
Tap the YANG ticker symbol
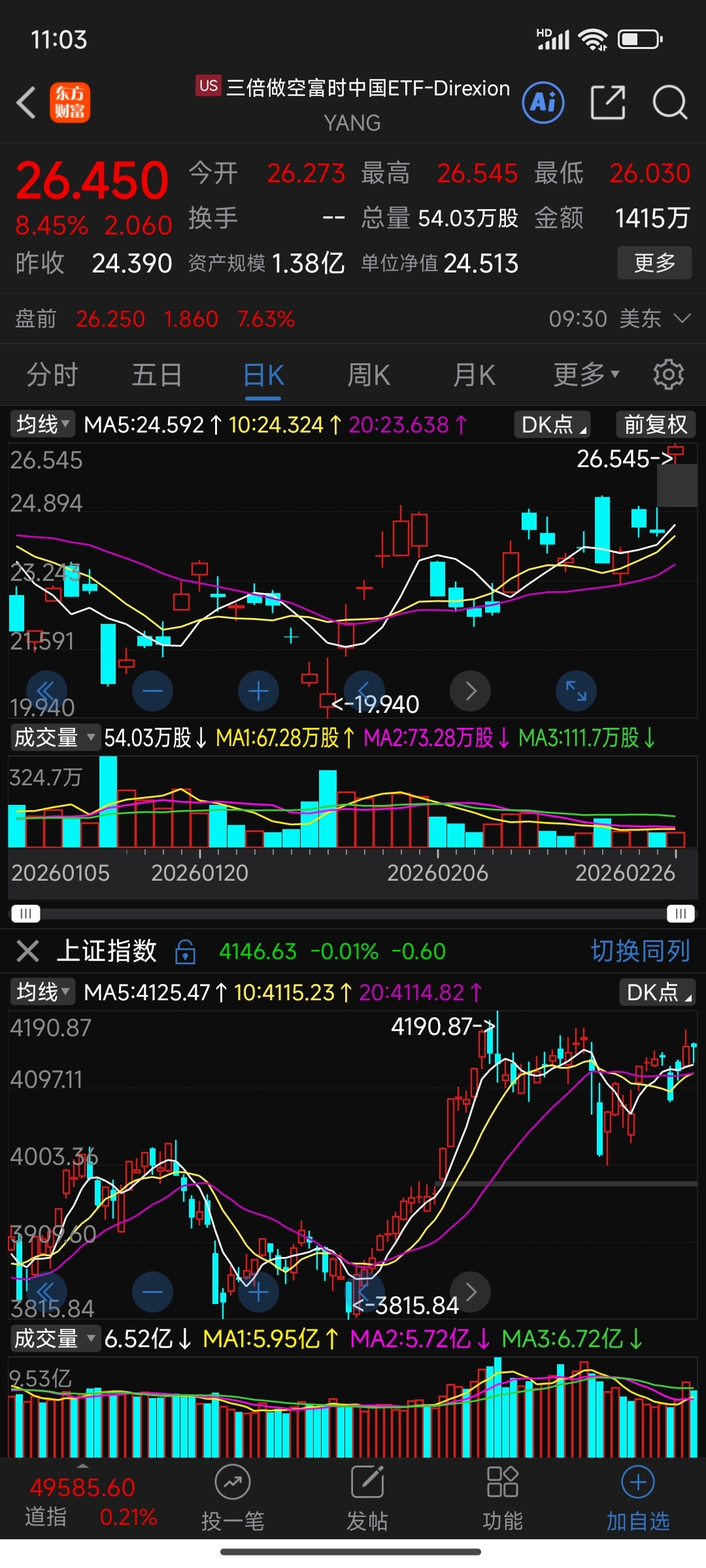pyautogui.click(x=352, y=123)
